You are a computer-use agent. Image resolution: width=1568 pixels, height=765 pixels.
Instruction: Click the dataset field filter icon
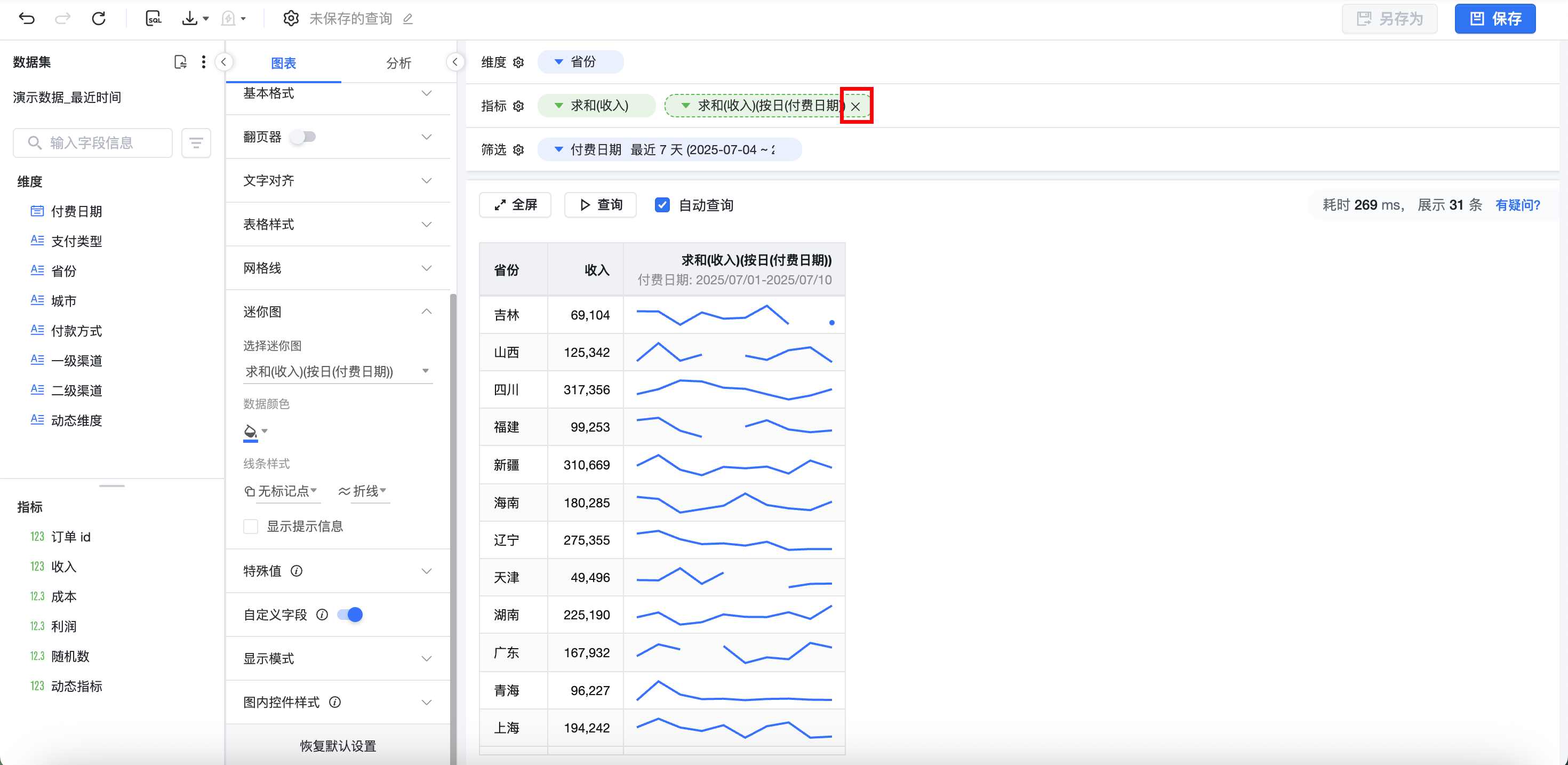(x=196, y=142)
